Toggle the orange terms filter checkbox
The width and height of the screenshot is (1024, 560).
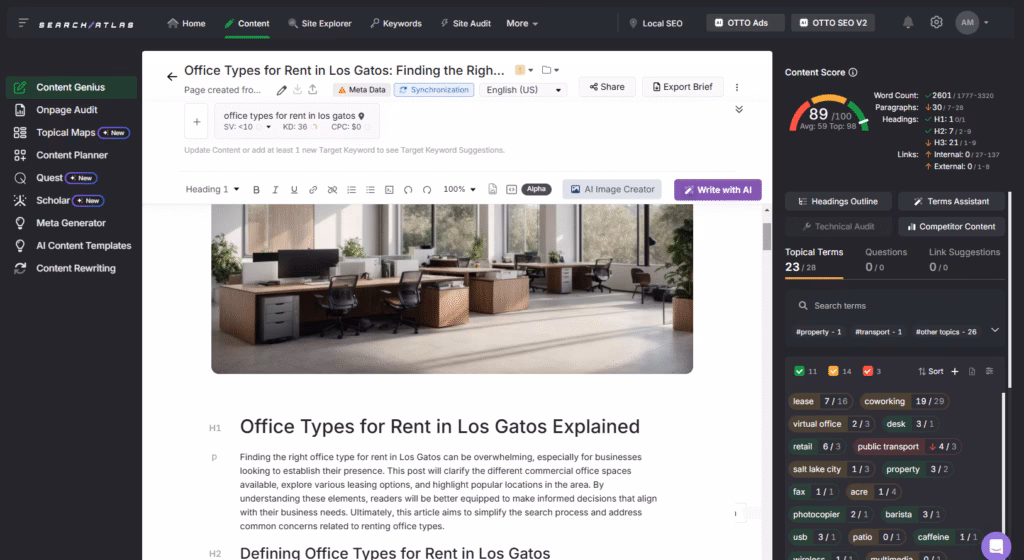click(832, 371)
